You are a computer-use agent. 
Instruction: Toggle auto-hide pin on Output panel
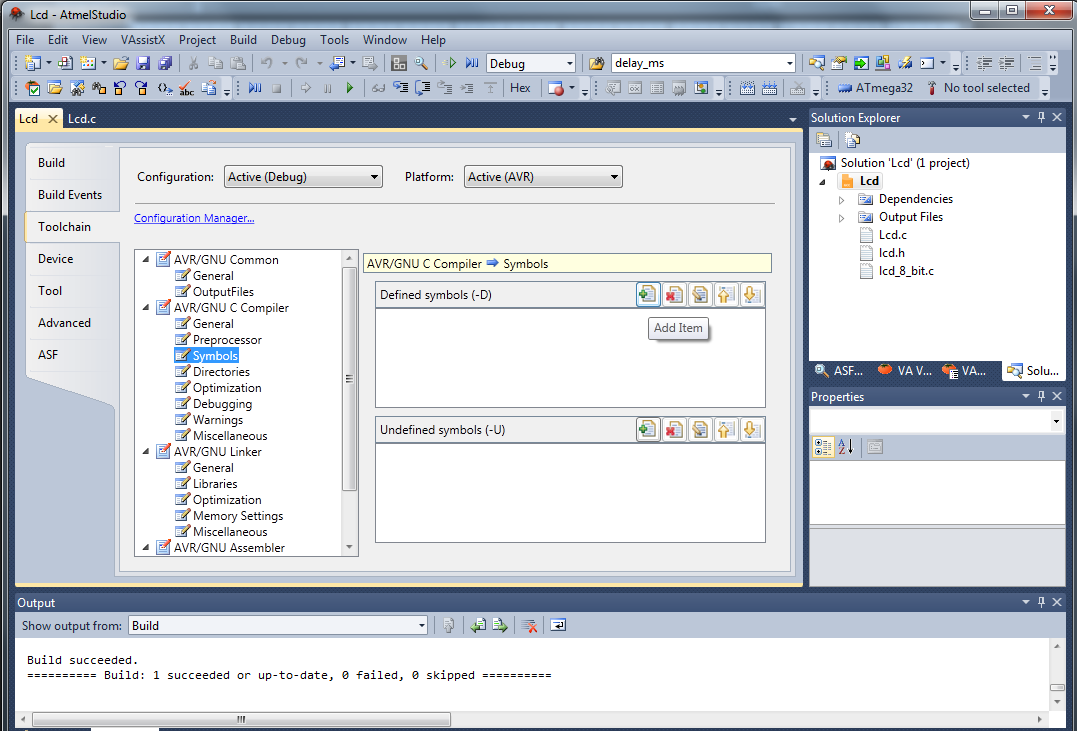coord(1041,602)
